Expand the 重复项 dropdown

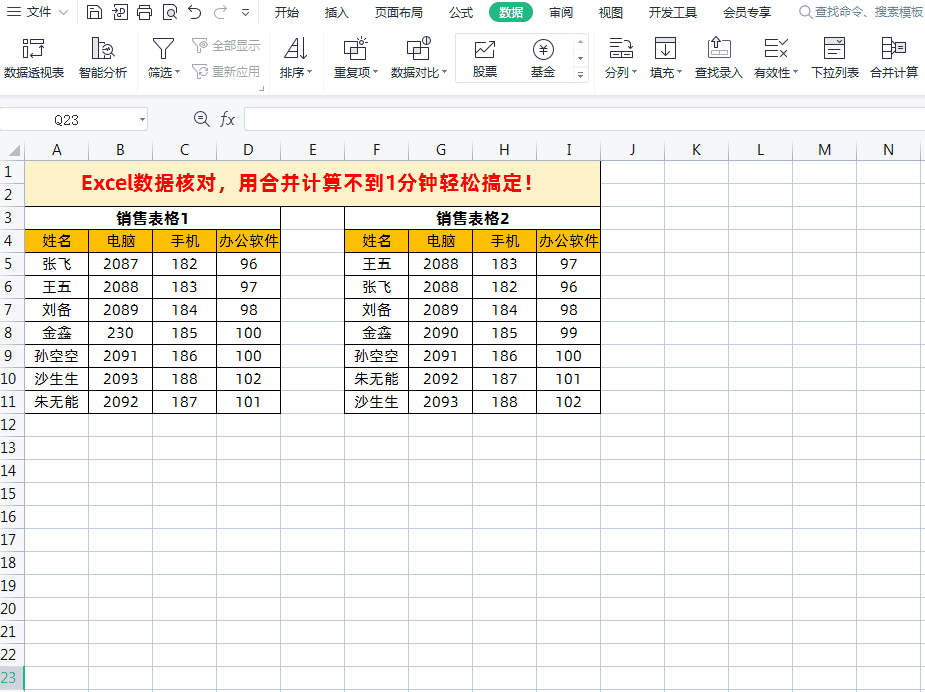(x=375, y=72)
